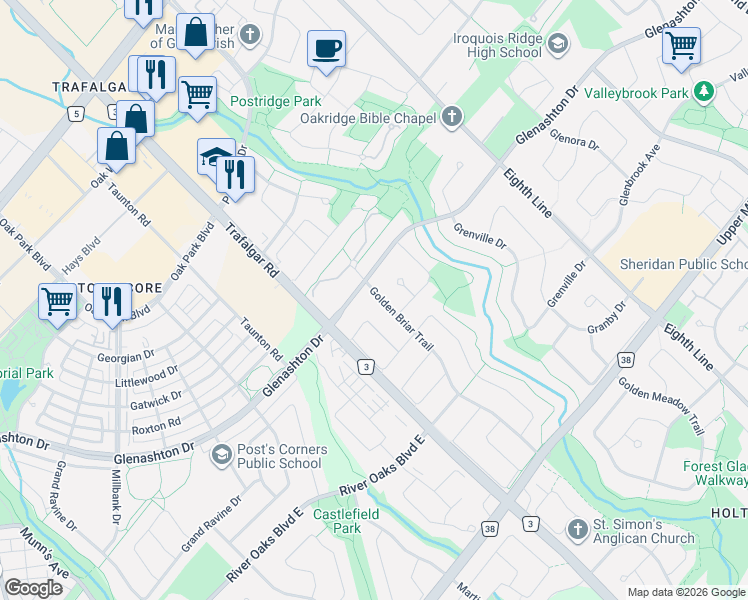Click the Post's Corners Public School icon
Viewport: 748px width, 600px height.
[221, 455]
